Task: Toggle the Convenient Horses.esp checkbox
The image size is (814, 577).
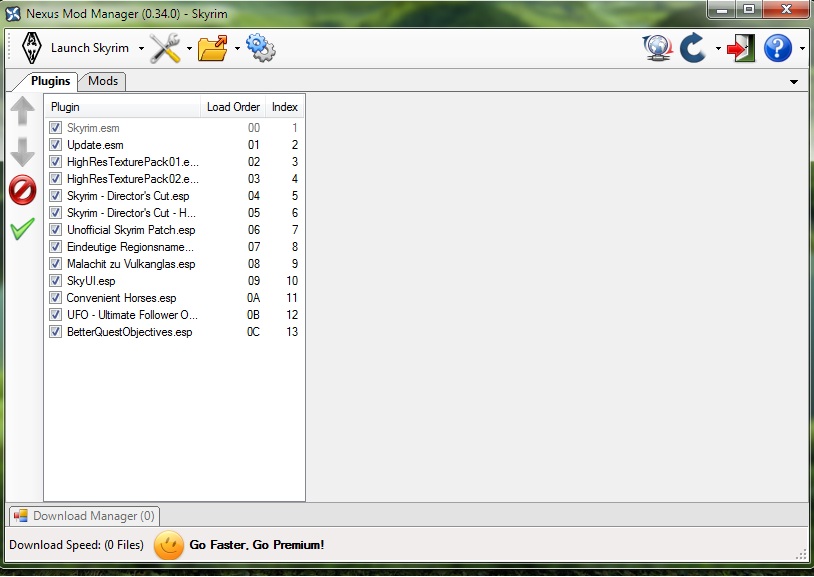Action: coord(56,298)
